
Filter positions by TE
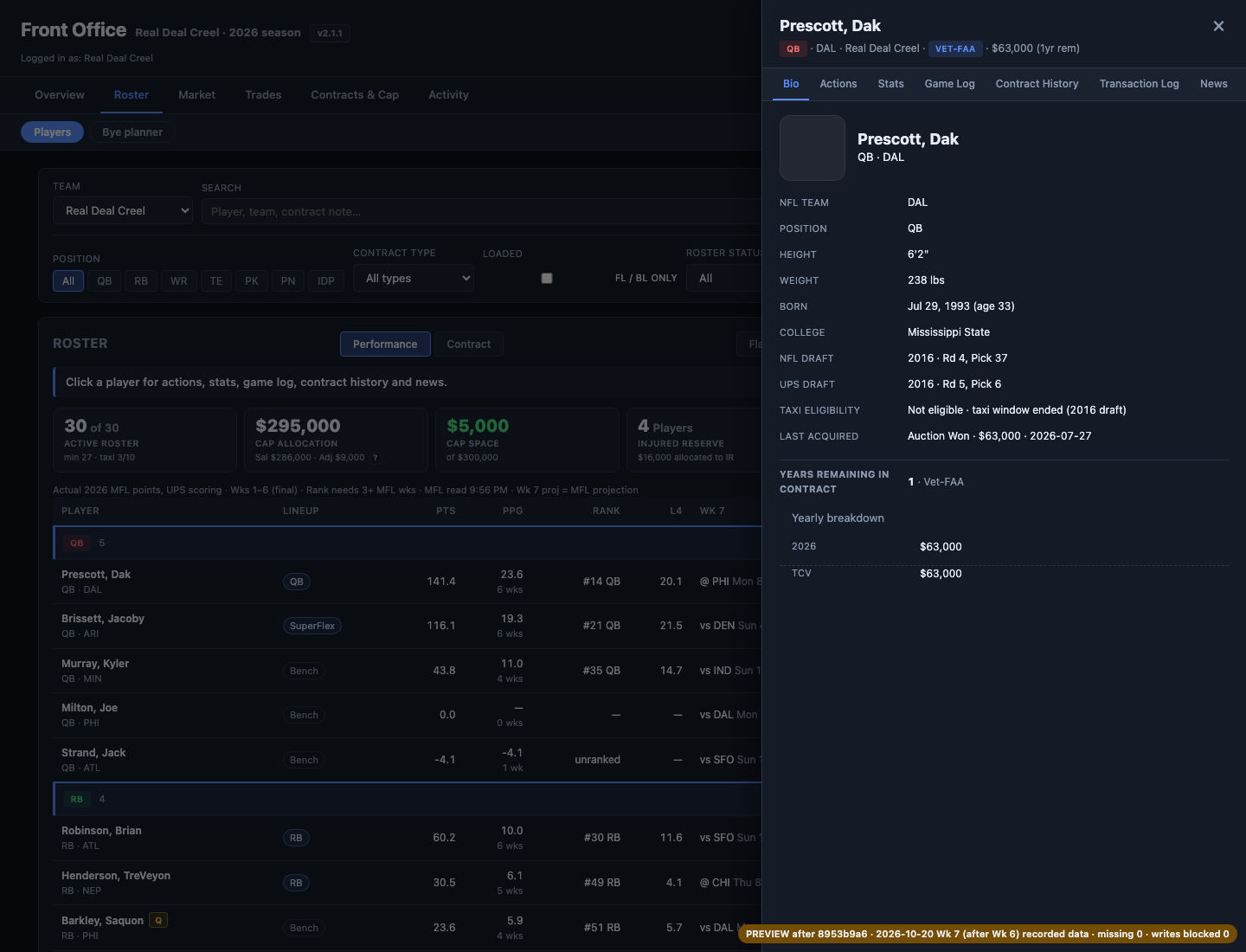tap(216, 280)
